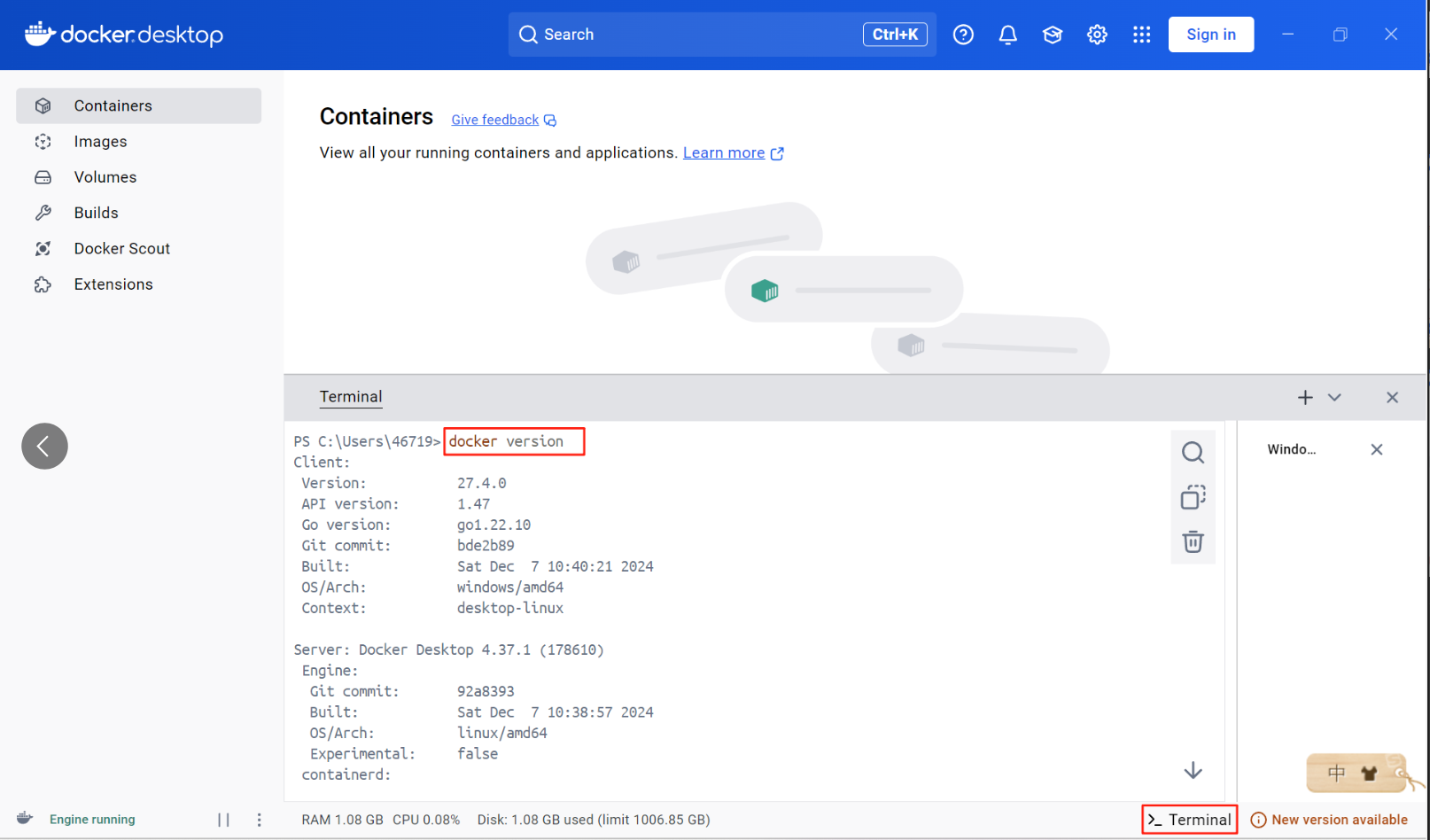Click the Volumes disk icon
This screenshot has height=840, width=1430.
[43, 177]
